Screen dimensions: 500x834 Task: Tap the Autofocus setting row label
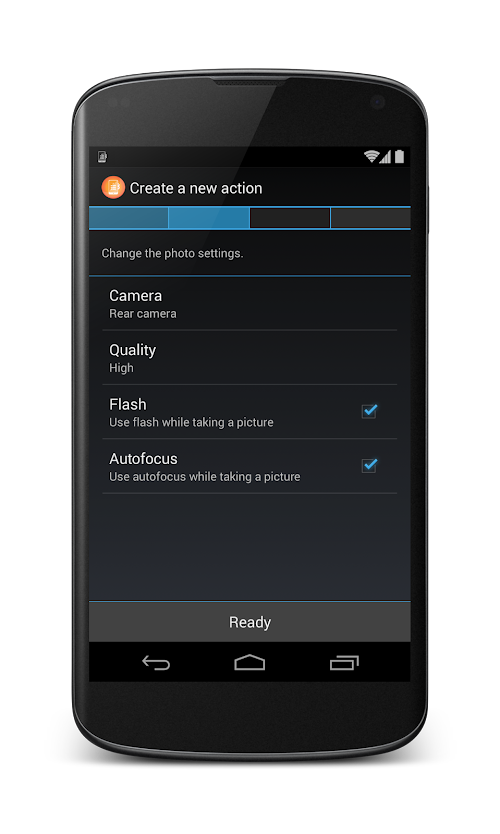tap(143, 458)
